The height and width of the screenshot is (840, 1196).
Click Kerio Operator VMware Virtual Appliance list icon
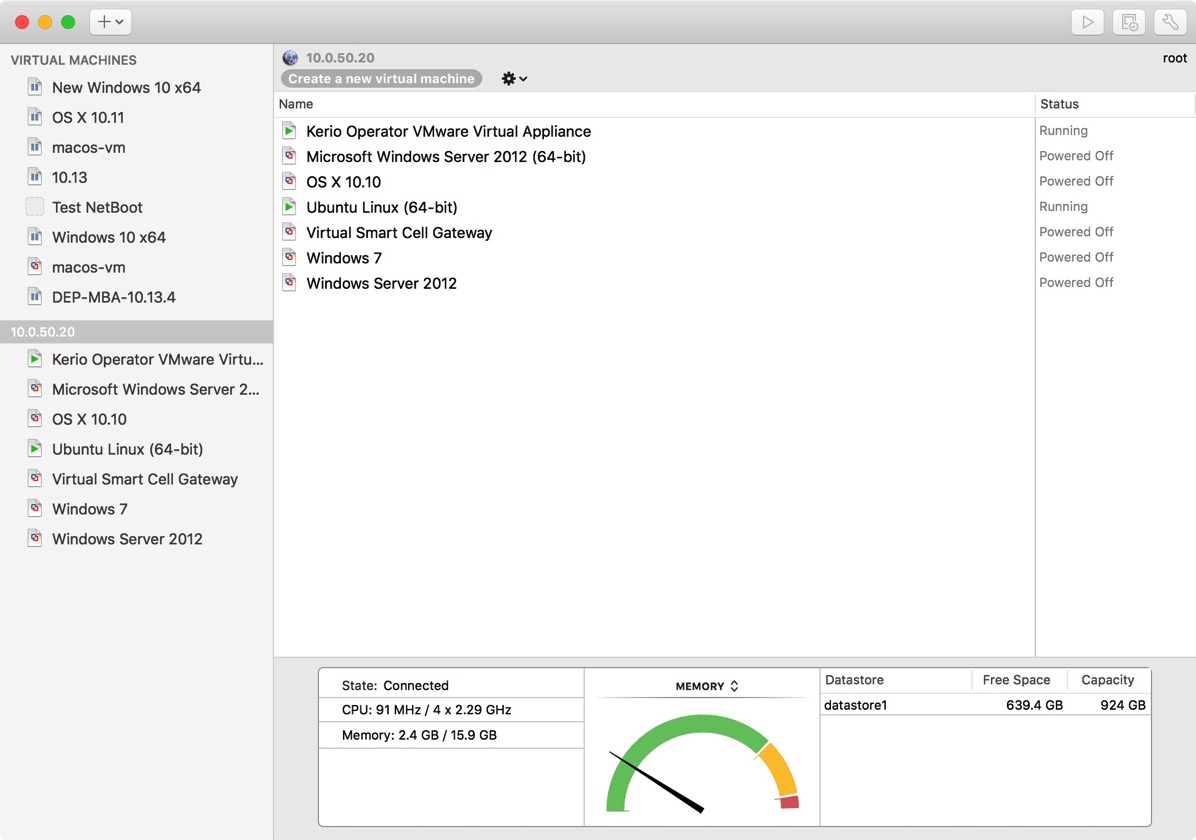point(289,130)
